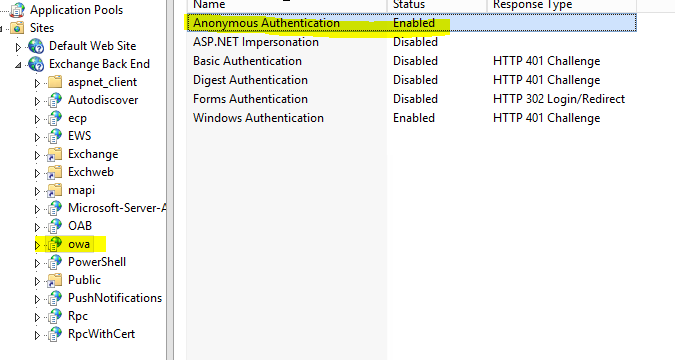The height and width of the screenshot is (360, 675).
Task: Click the Sites folder icon
Action: [x=17, y=28]
